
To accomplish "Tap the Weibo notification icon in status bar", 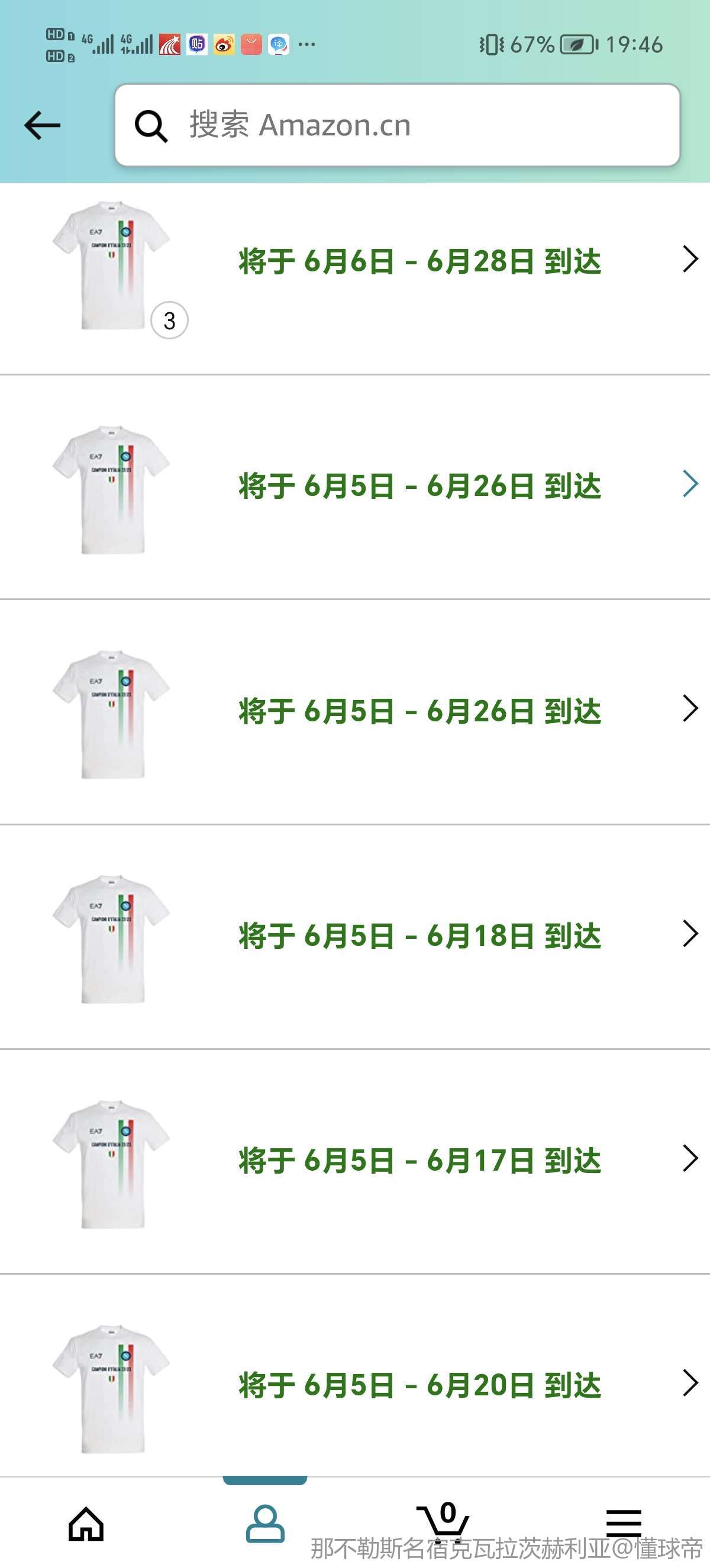I will (x=224, y=44).
